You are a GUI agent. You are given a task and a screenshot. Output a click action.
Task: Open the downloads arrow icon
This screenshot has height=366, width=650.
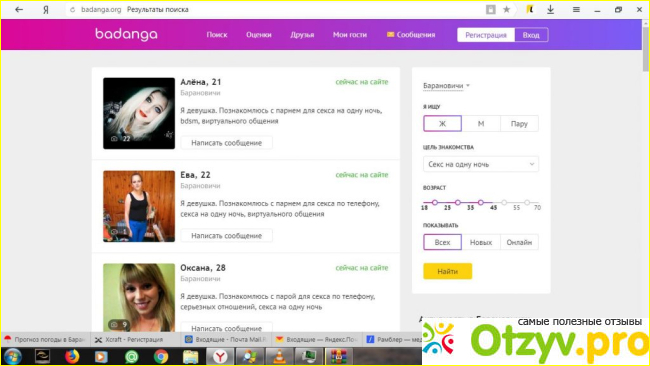pos(551,10)
